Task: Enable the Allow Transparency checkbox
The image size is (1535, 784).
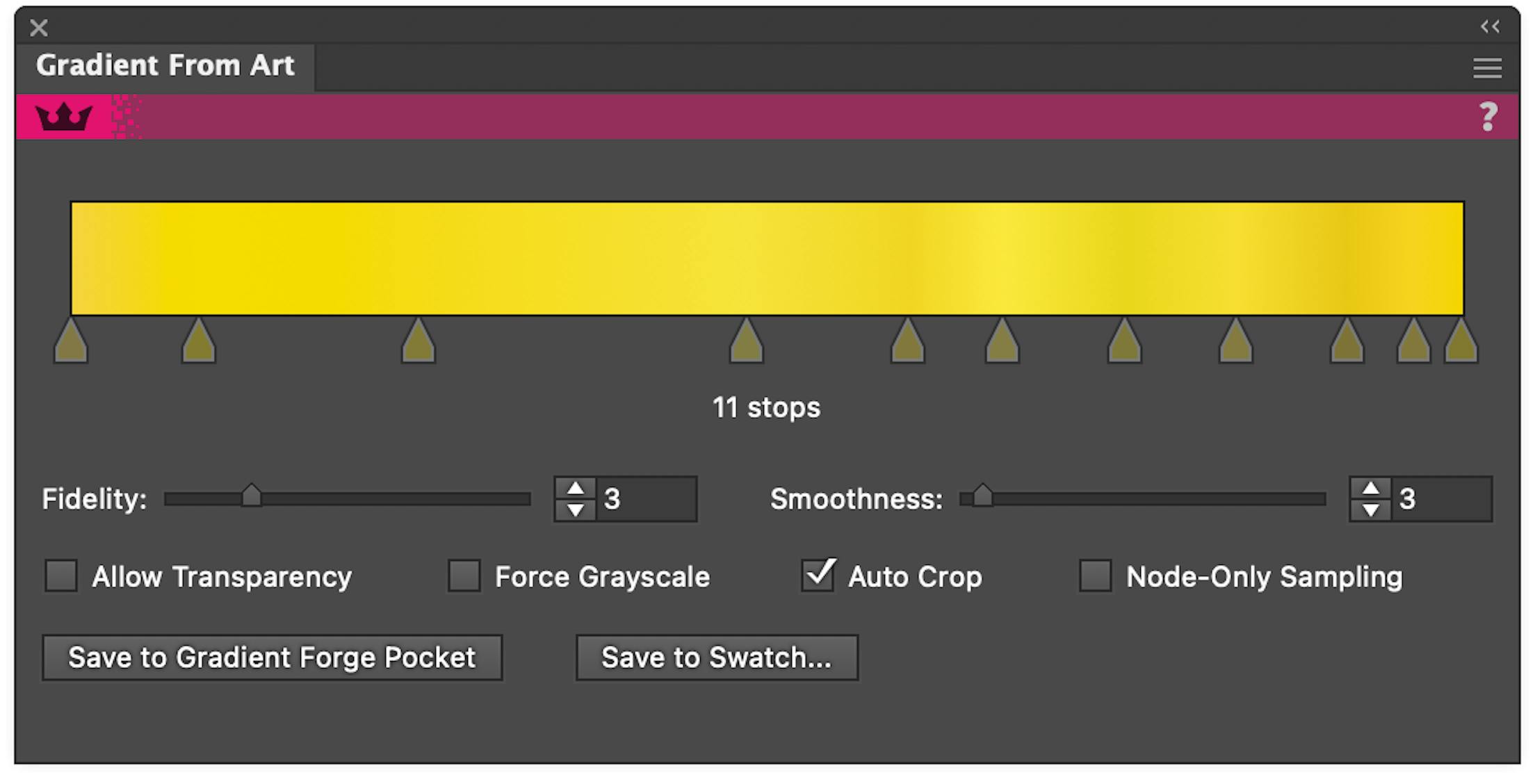Action: click(x=60, y=576)
